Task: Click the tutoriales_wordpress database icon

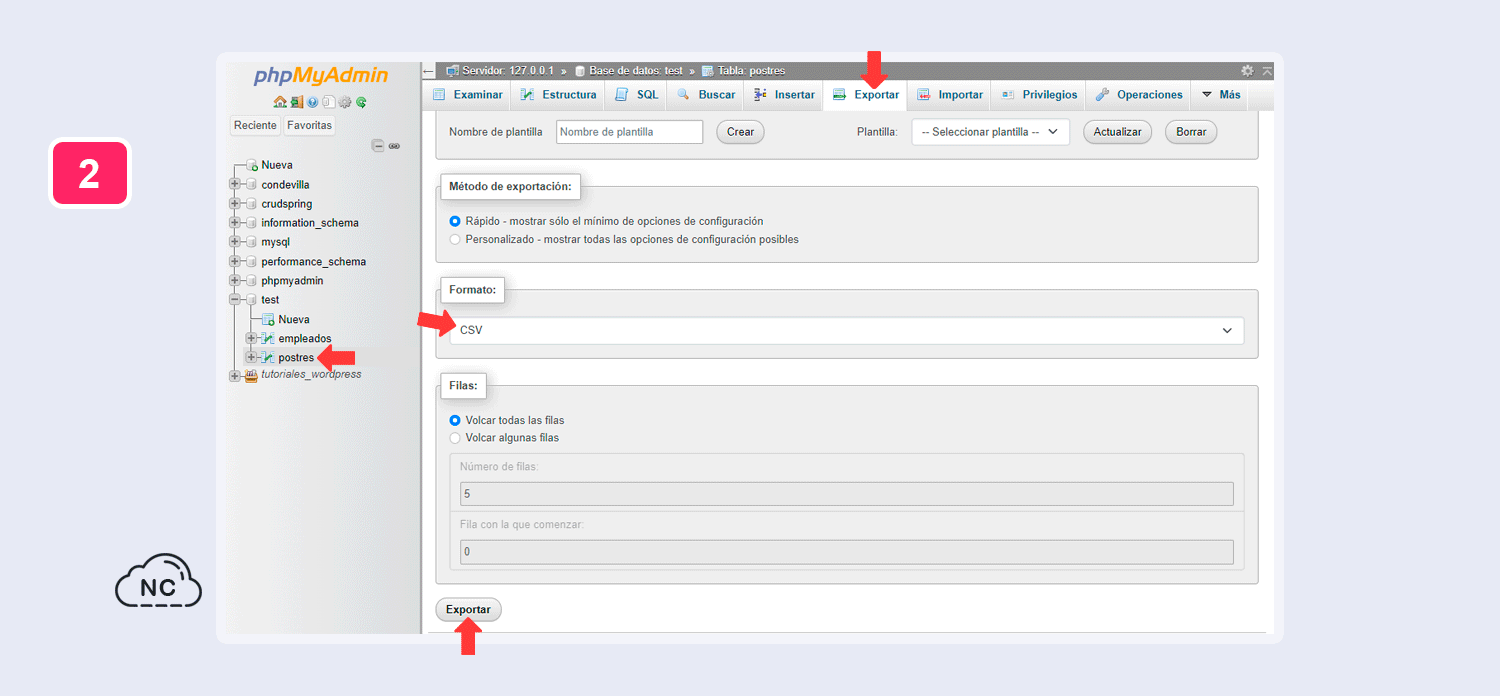Action: click(x=251, y=375)
